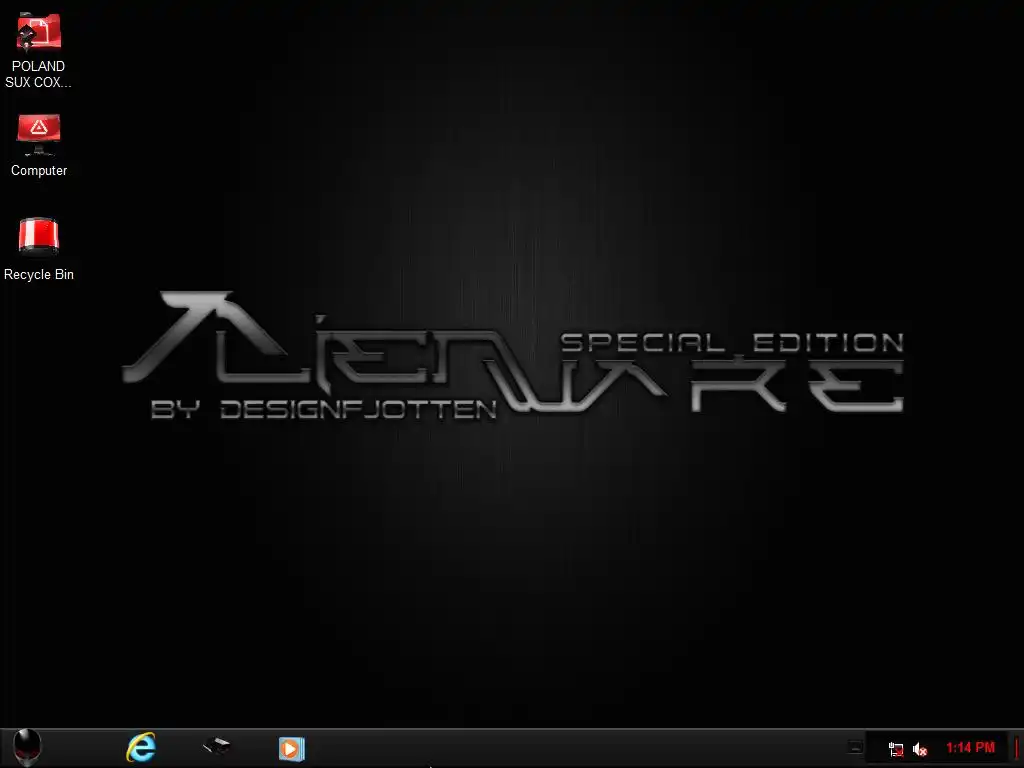Click the network status tray icon
Viewport: 1024px width, 768px height.
point(896,748)
